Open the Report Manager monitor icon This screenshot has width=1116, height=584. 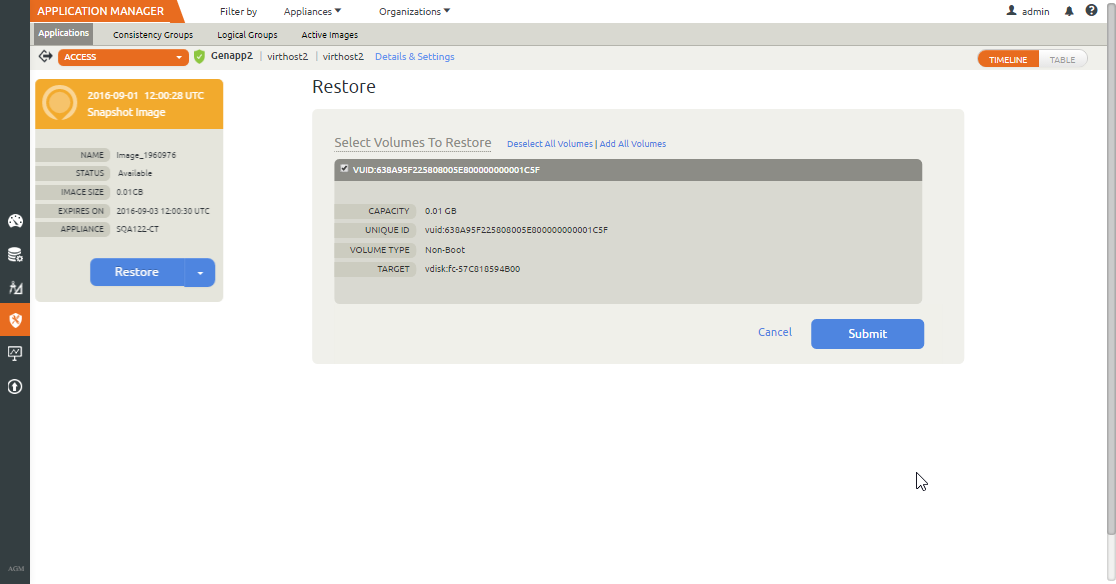tap(15, 354)
